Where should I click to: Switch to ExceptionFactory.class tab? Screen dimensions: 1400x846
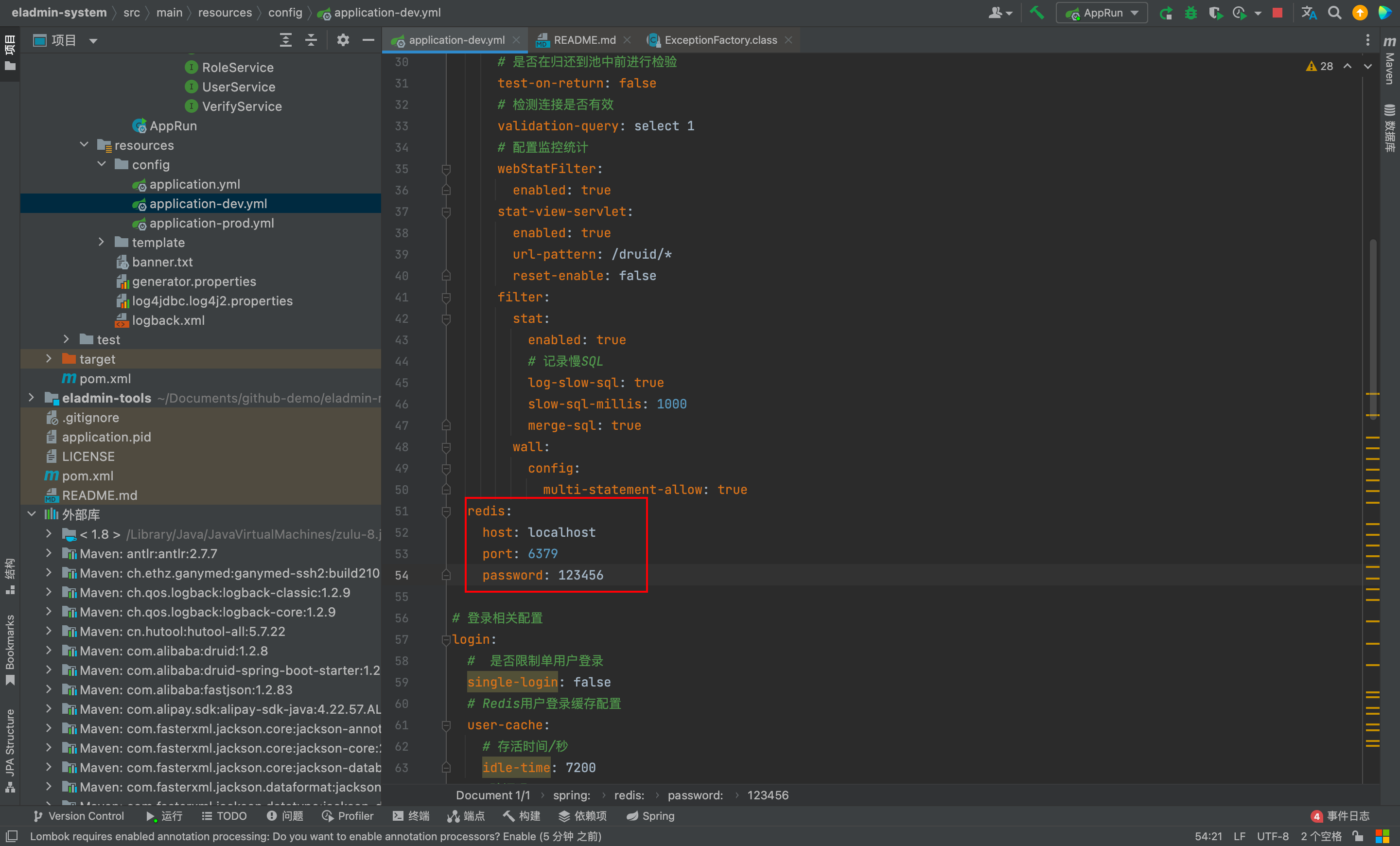coord(720,40)
